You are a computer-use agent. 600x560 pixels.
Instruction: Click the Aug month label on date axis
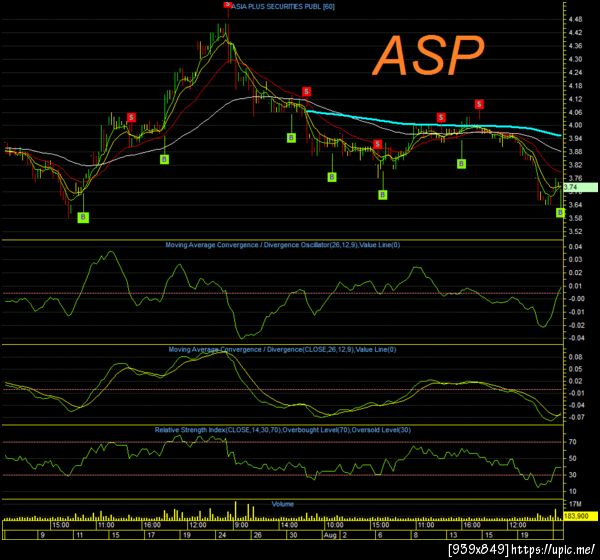330,535
